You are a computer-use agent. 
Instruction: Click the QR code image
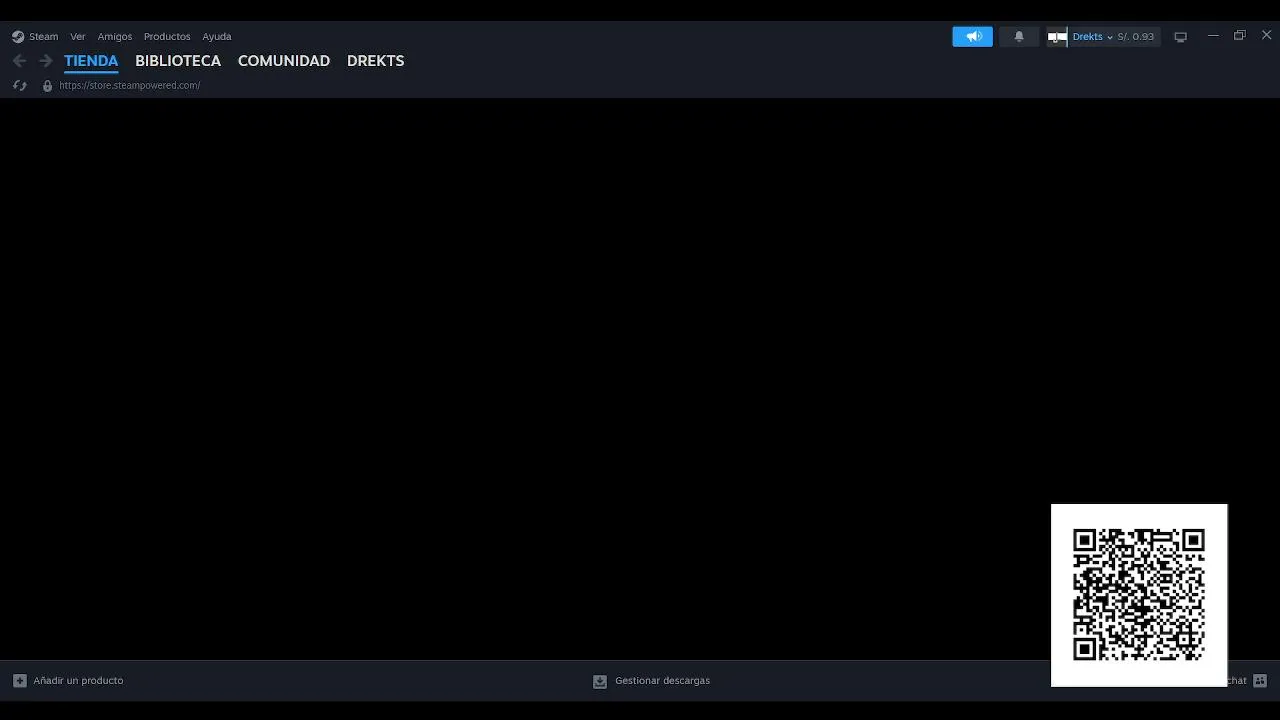[x=1139, y=595]
